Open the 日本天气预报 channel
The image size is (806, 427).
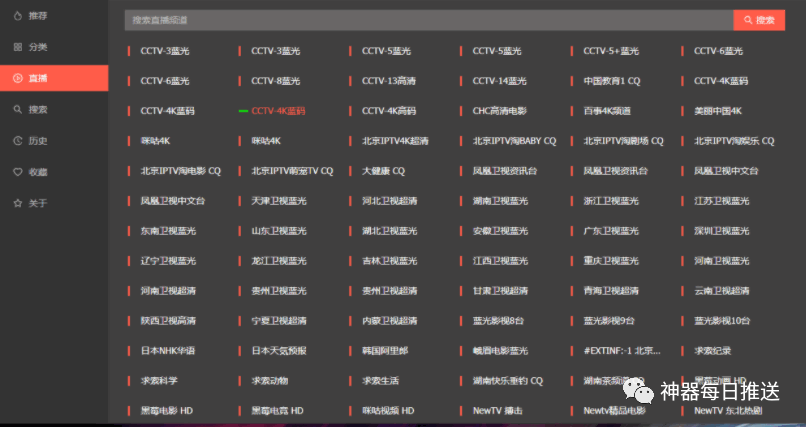279,351
